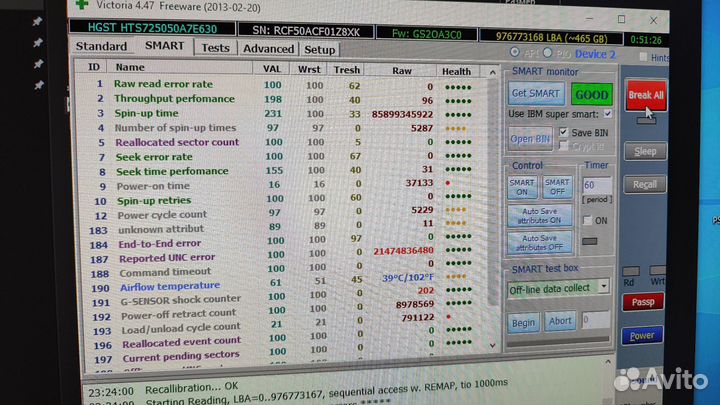Click Auto Save attributes OFF button
The image size is (720, 405).
(540, 242)
